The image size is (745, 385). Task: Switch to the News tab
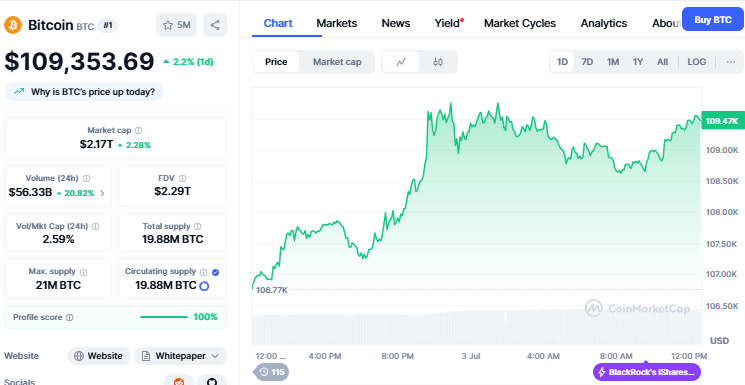396,23
